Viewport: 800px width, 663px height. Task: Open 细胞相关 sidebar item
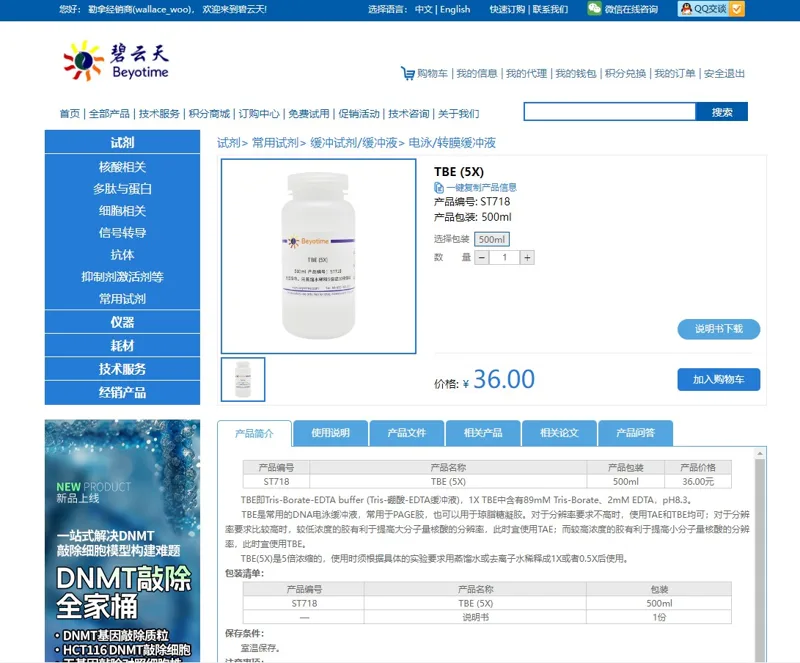[x=122, y=211]
